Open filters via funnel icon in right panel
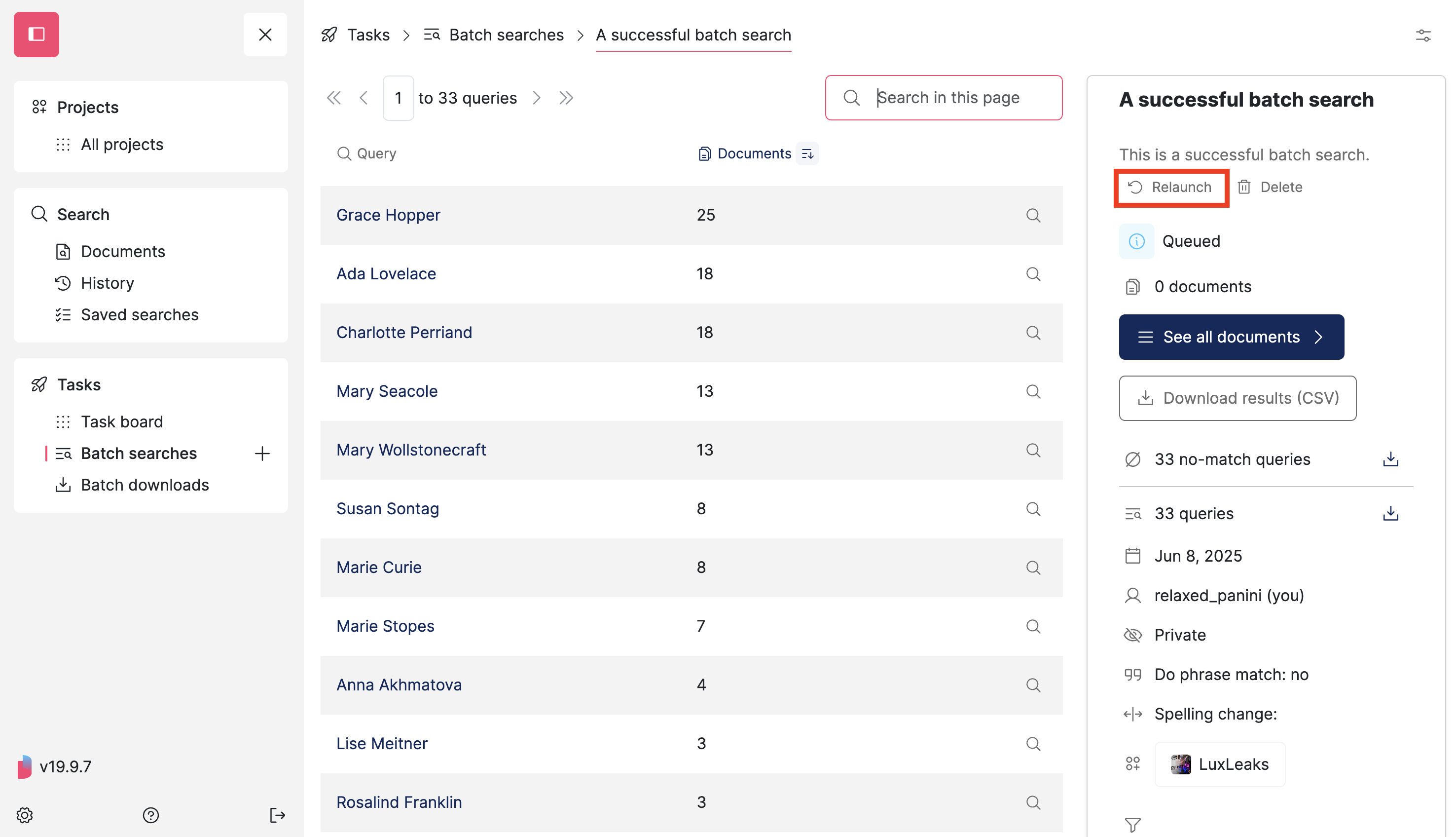 pos(1132,824)
